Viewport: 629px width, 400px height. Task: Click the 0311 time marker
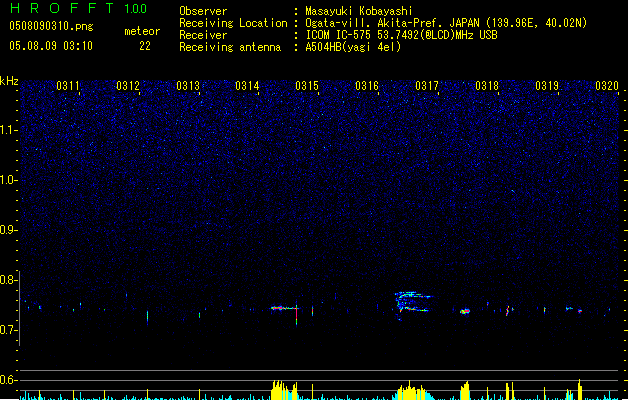point(68,86)
